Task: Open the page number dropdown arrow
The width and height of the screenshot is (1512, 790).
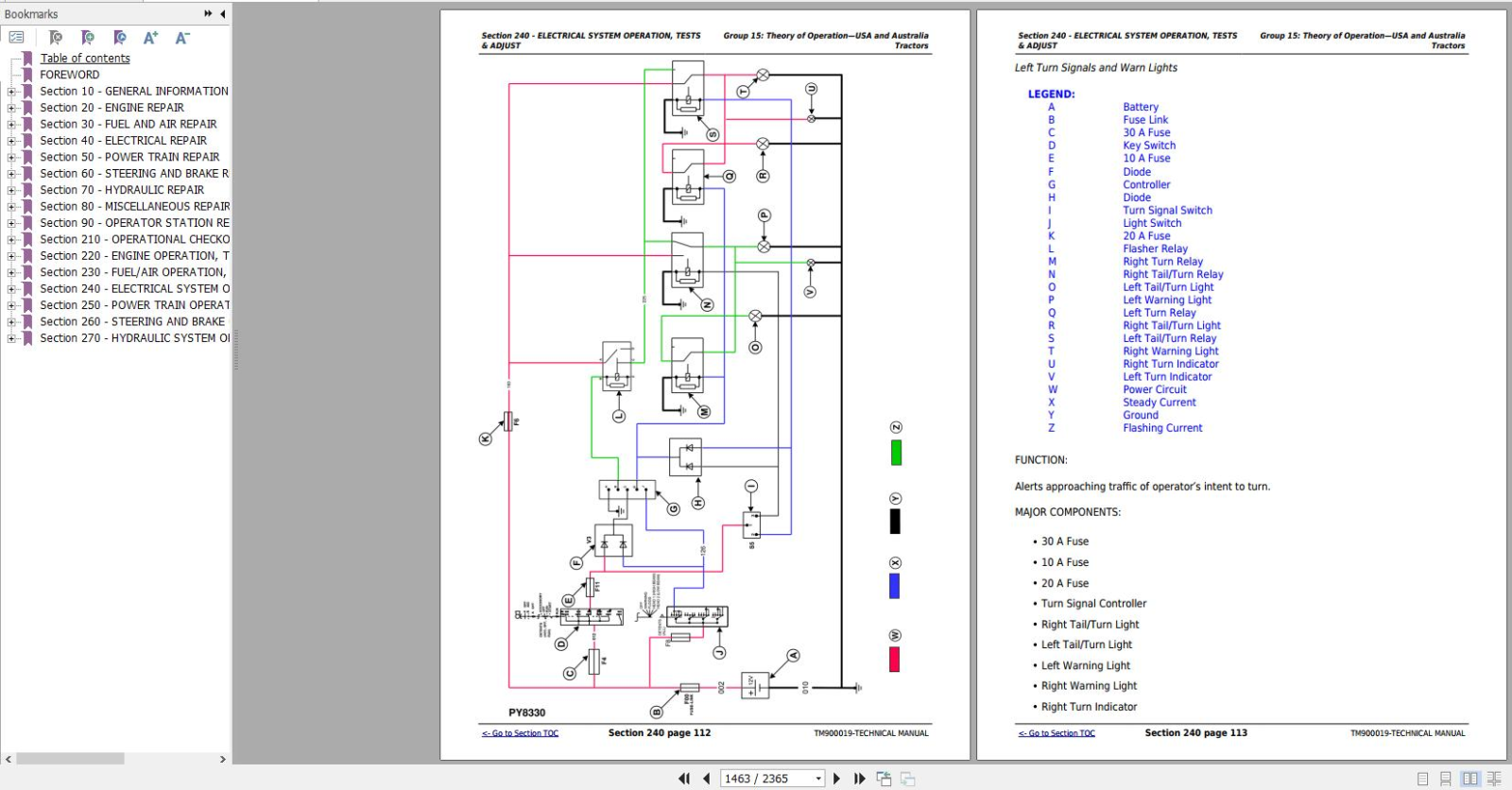Action: tap(818, 779)
